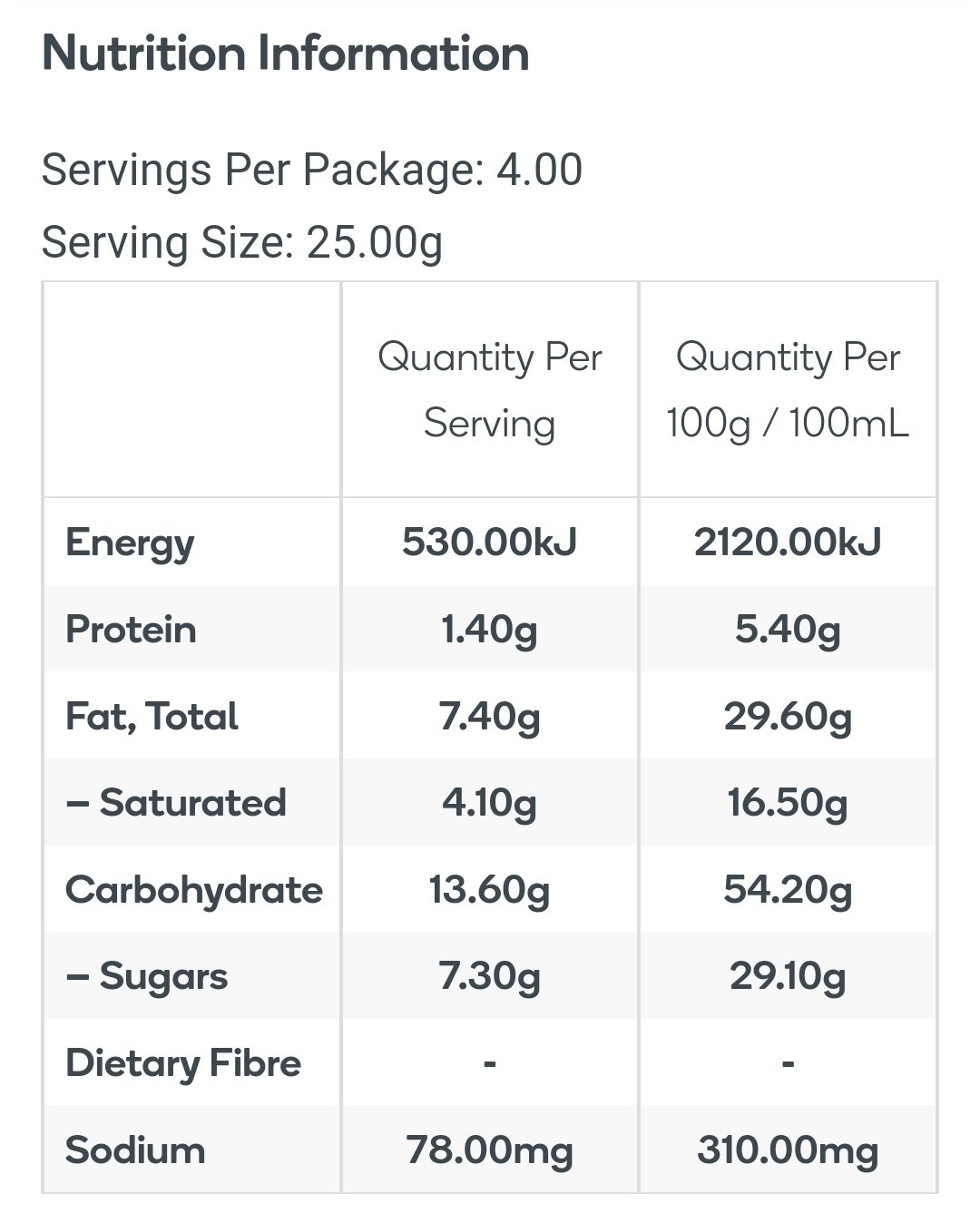This screenshot has width=980, height=1213.
Task: Click the Servings Per Package text
Action: (x=311, y=171)
